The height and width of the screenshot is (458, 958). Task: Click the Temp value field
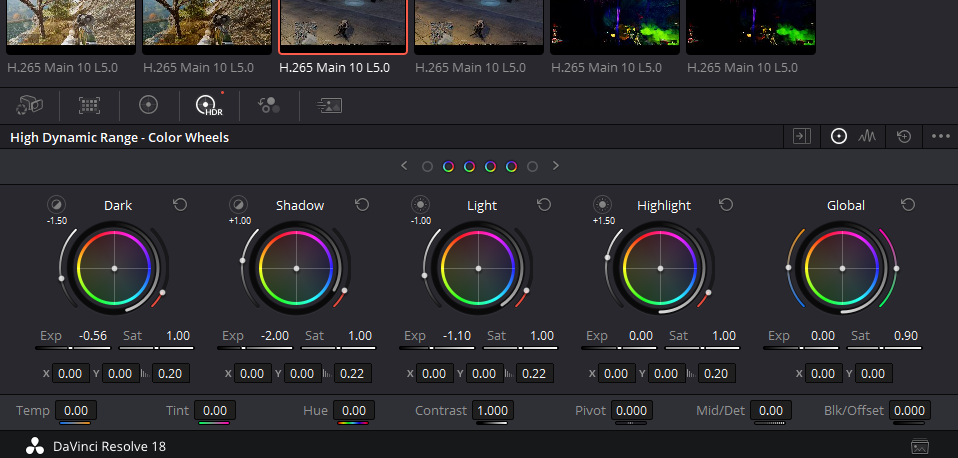tap(76, 410)
